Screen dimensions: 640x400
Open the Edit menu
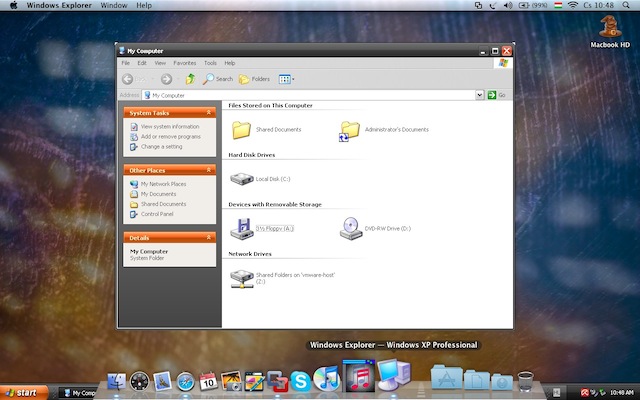pyautogui.click(x=142, y=63)
